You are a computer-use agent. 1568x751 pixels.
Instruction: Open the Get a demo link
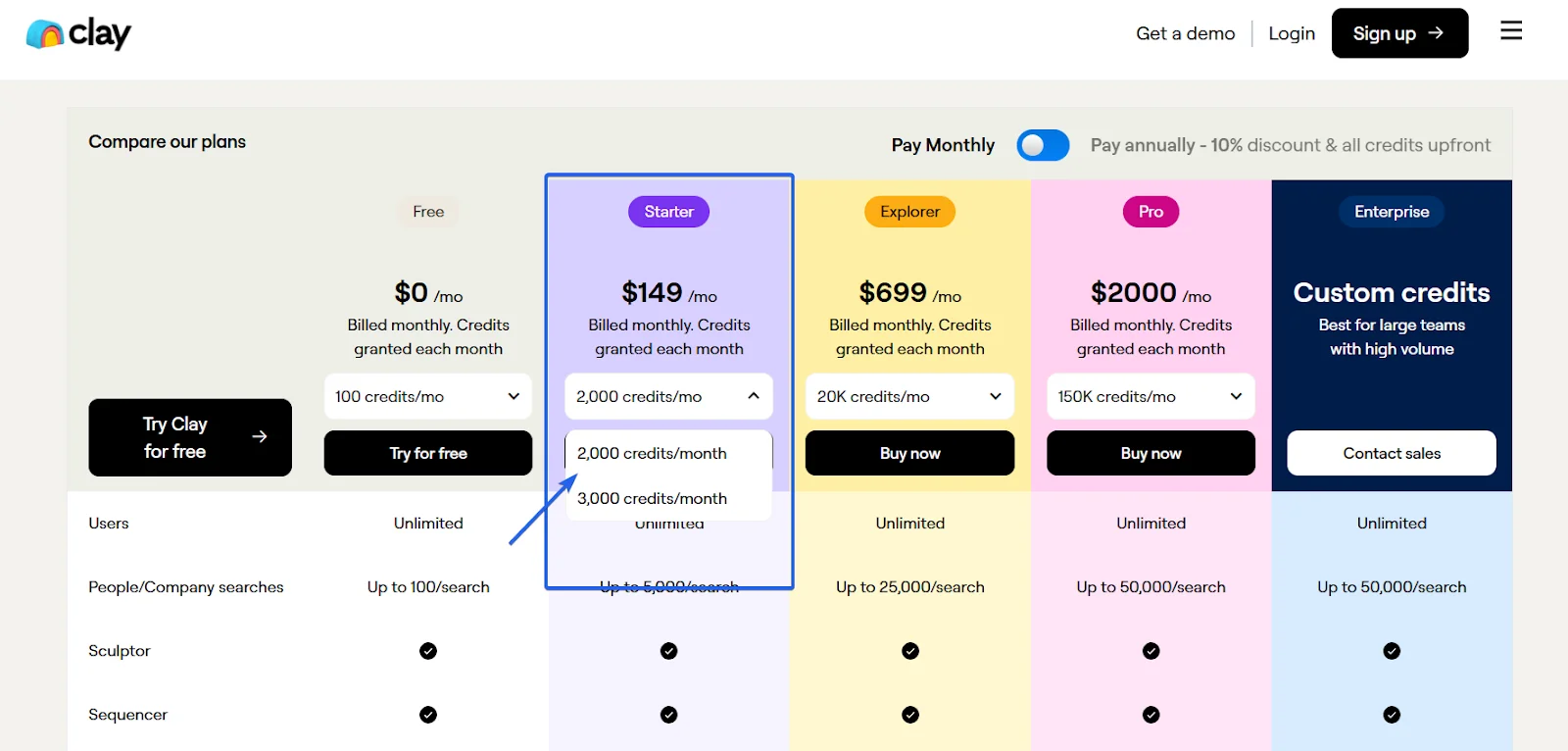point(1185,33)
